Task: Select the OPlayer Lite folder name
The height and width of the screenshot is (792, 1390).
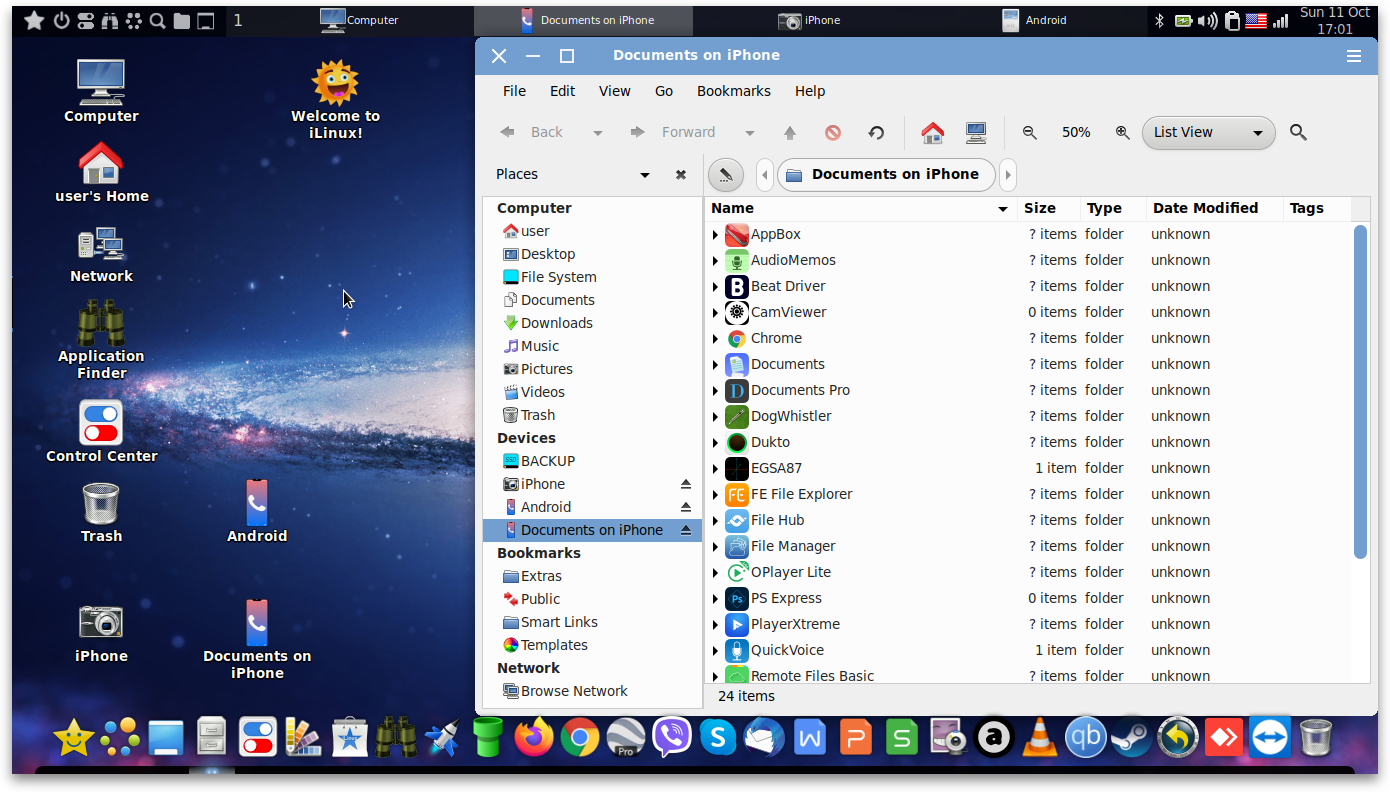Action: pyautogui.click(x=791, y=572)
